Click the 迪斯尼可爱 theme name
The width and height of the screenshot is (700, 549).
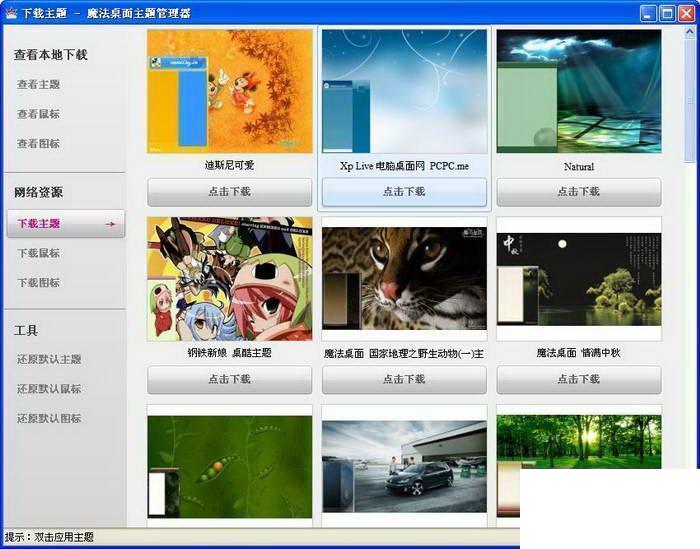click(x=229, y=166)
